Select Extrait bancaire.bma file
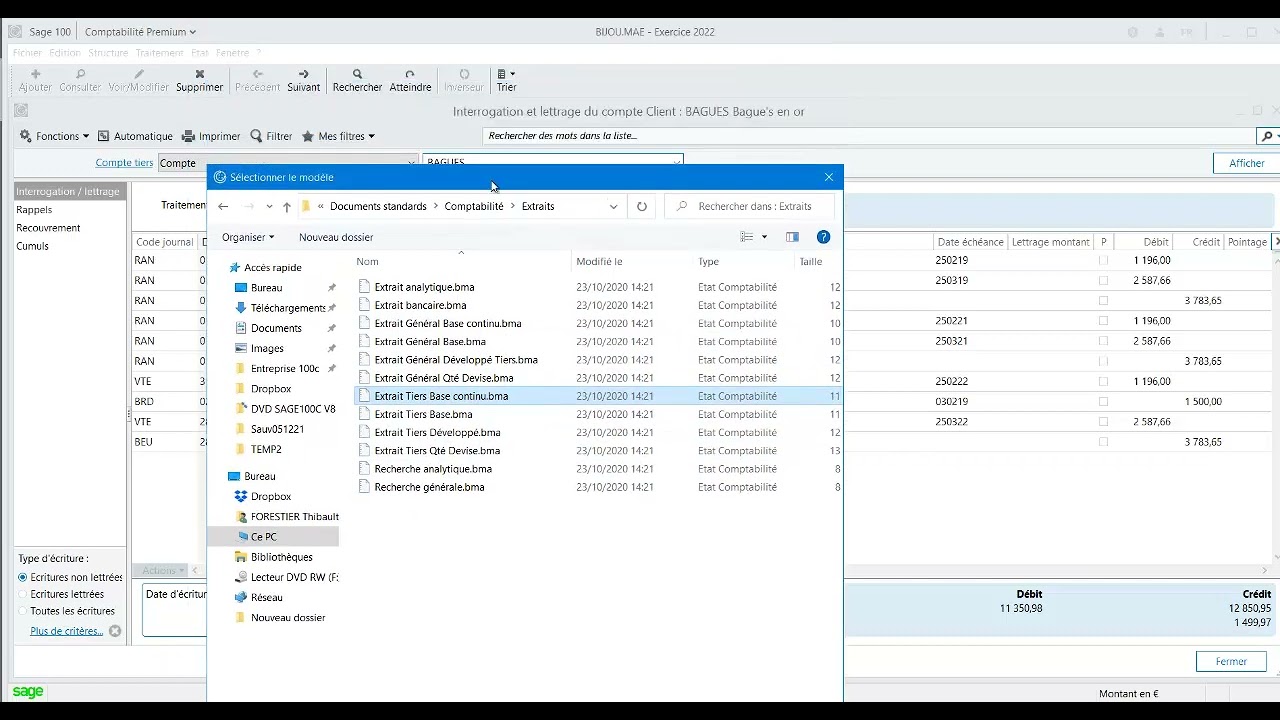Viewport: 1280px width, 720px height. coord(420,305)
